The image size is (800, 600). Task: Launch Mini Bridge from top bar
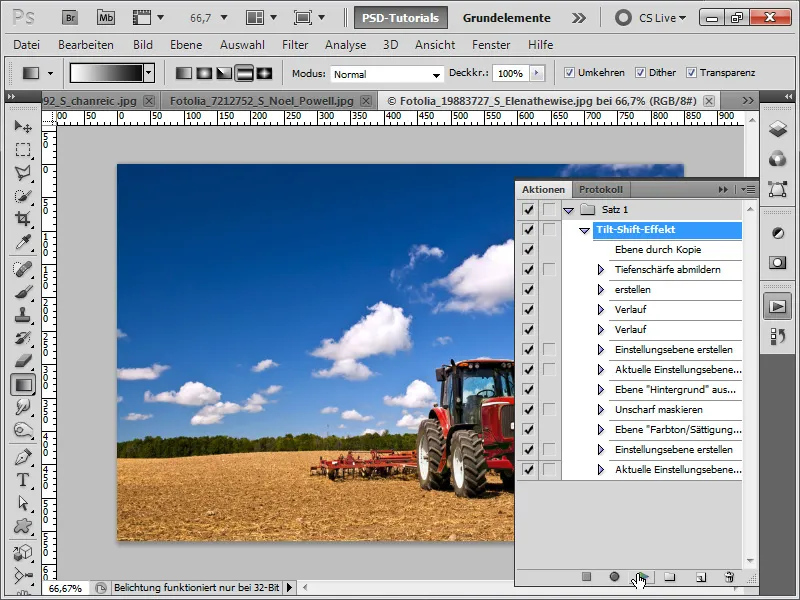(106, 18)
